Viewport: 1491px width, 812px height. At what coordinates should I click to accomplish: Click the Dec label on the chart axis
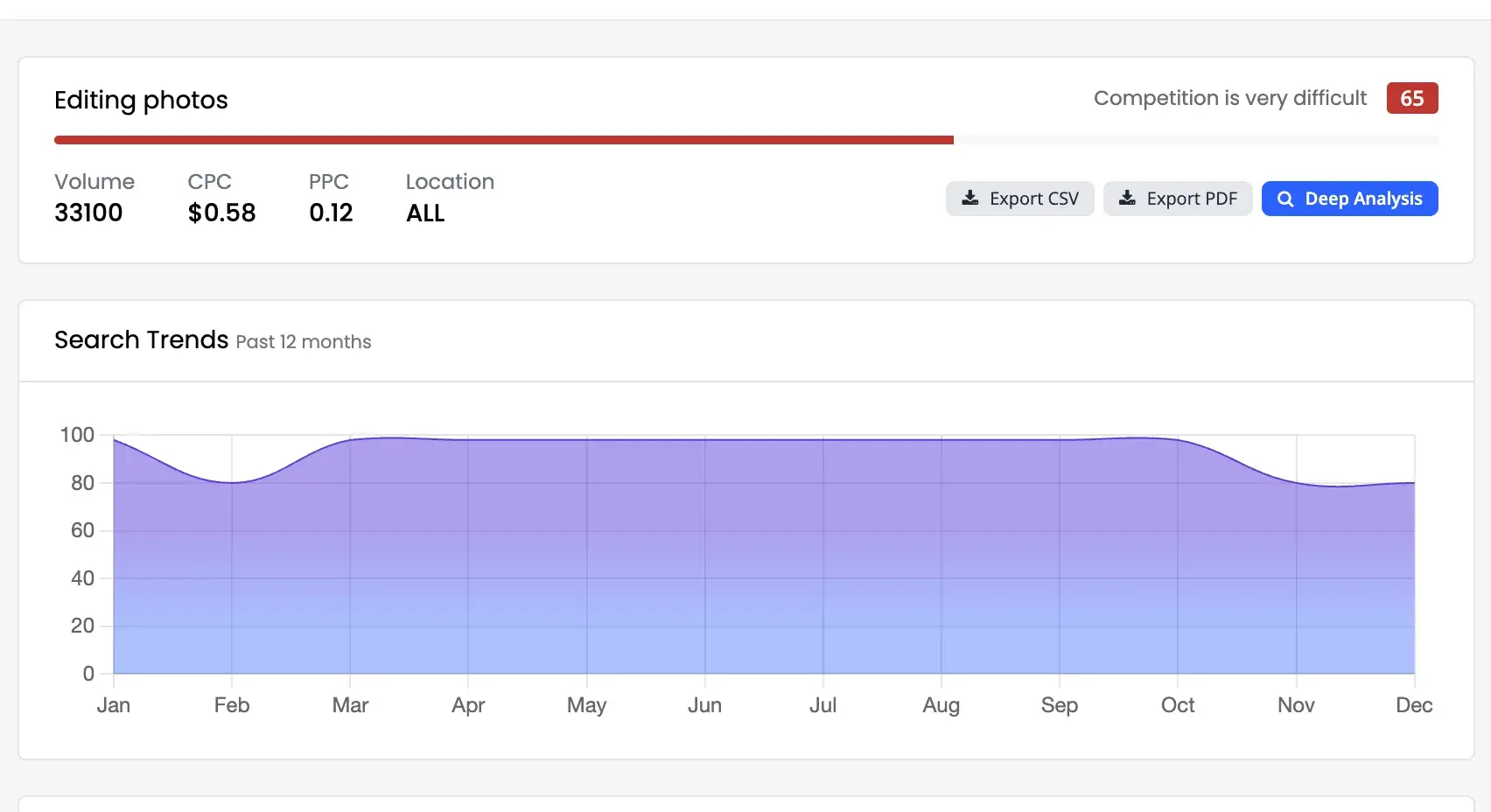(1414, 704)
